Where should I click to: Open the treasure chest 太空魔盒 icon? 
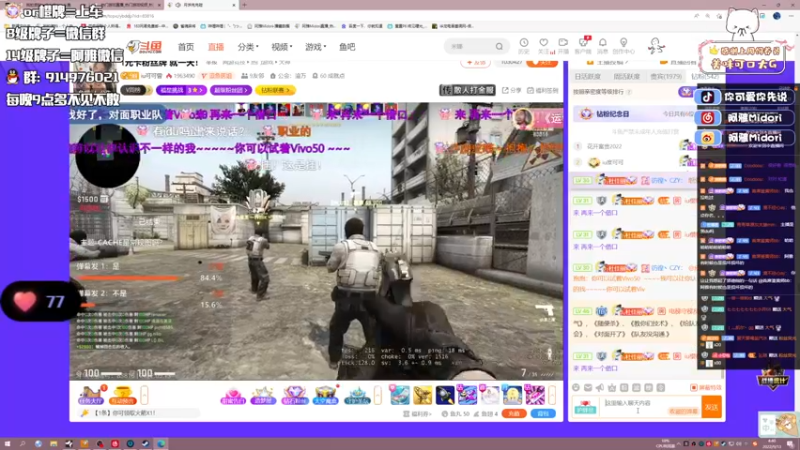click(325, 395)
